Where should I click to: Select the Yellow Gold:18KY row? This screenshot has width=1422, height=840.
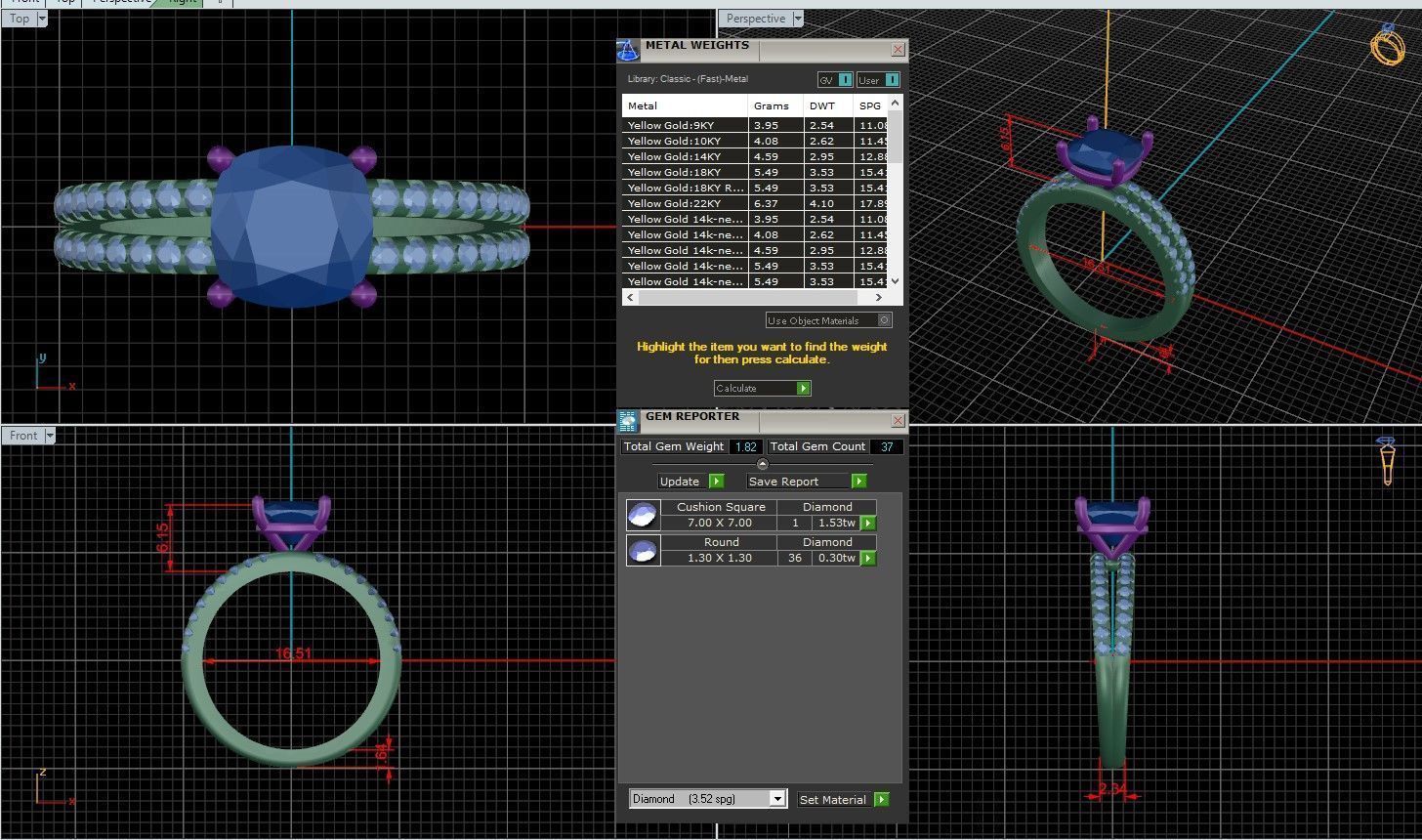(x=755, y=172)
